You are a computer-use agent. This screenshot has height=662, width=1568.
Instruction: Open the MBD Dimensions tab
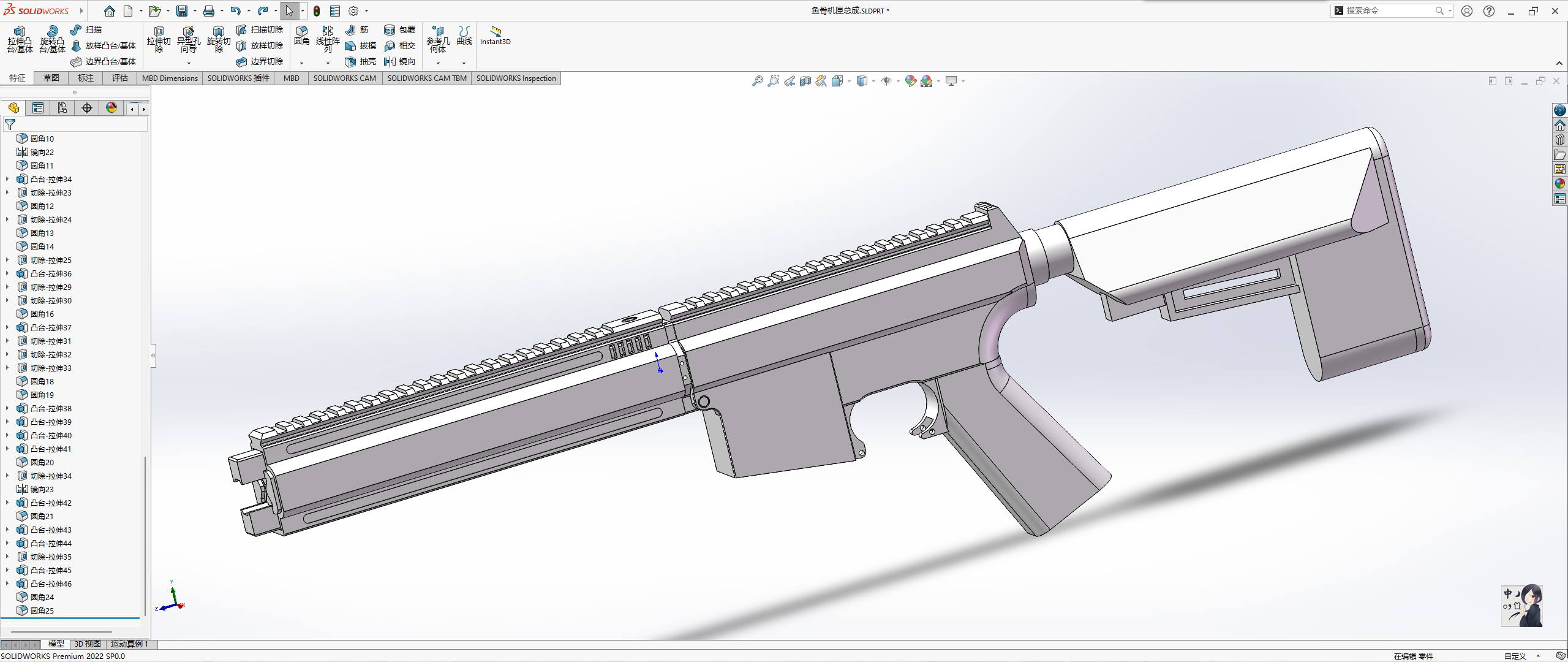170,78
